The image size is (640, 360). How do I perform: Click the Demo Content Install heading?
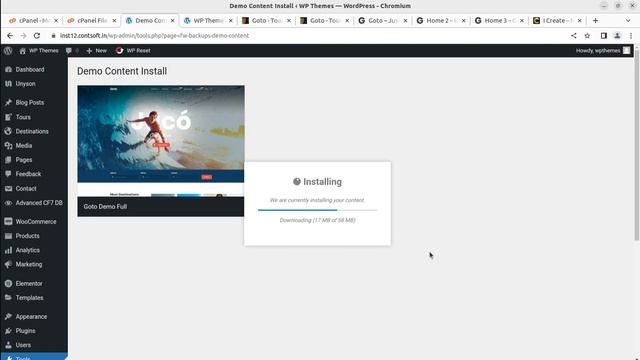(122, 71)
